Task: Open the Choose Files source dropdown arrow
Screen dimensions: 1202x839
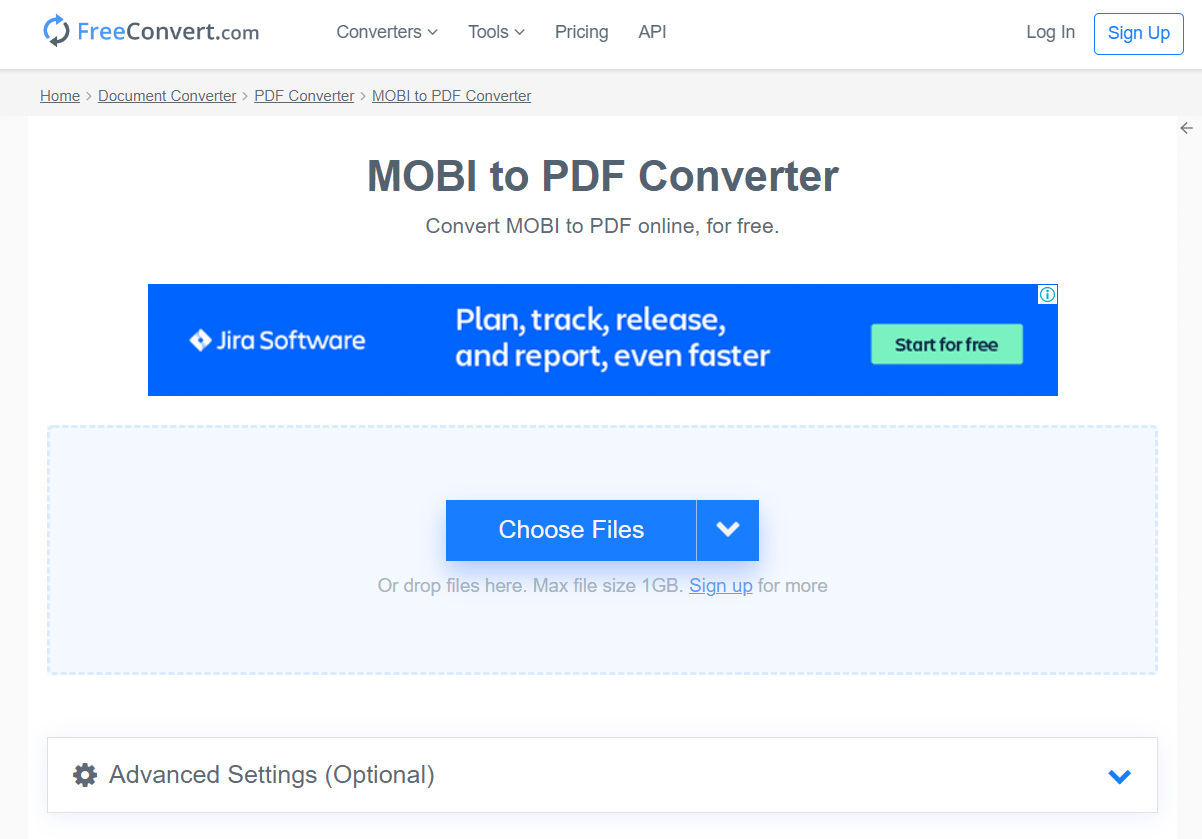Action: pos(727,530)
